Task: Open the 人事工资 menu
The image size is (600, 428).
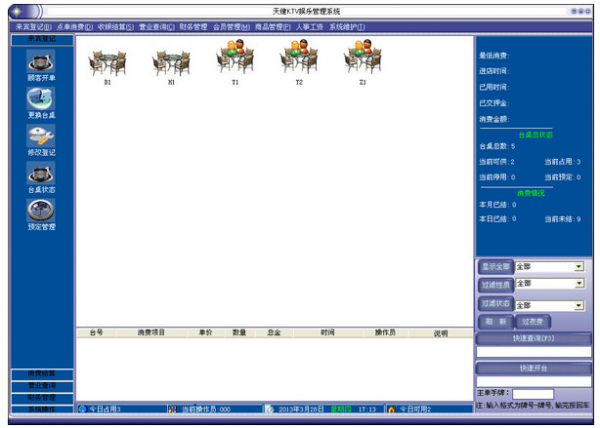Action: click(310, 27)
